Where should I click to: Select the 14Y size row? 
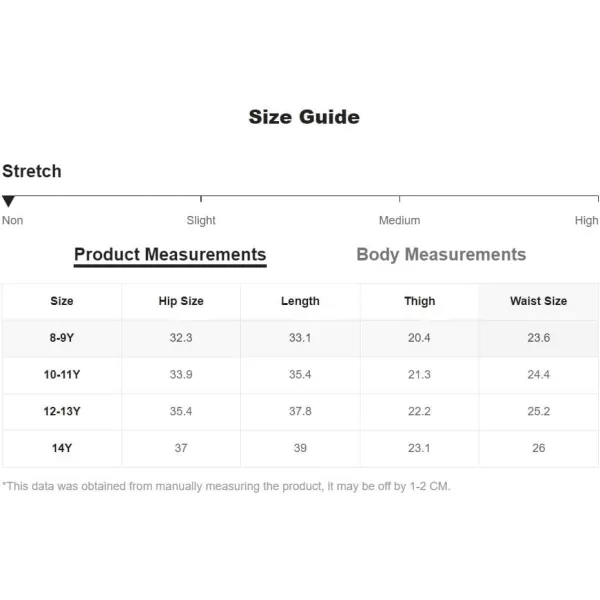coord(300,448)
